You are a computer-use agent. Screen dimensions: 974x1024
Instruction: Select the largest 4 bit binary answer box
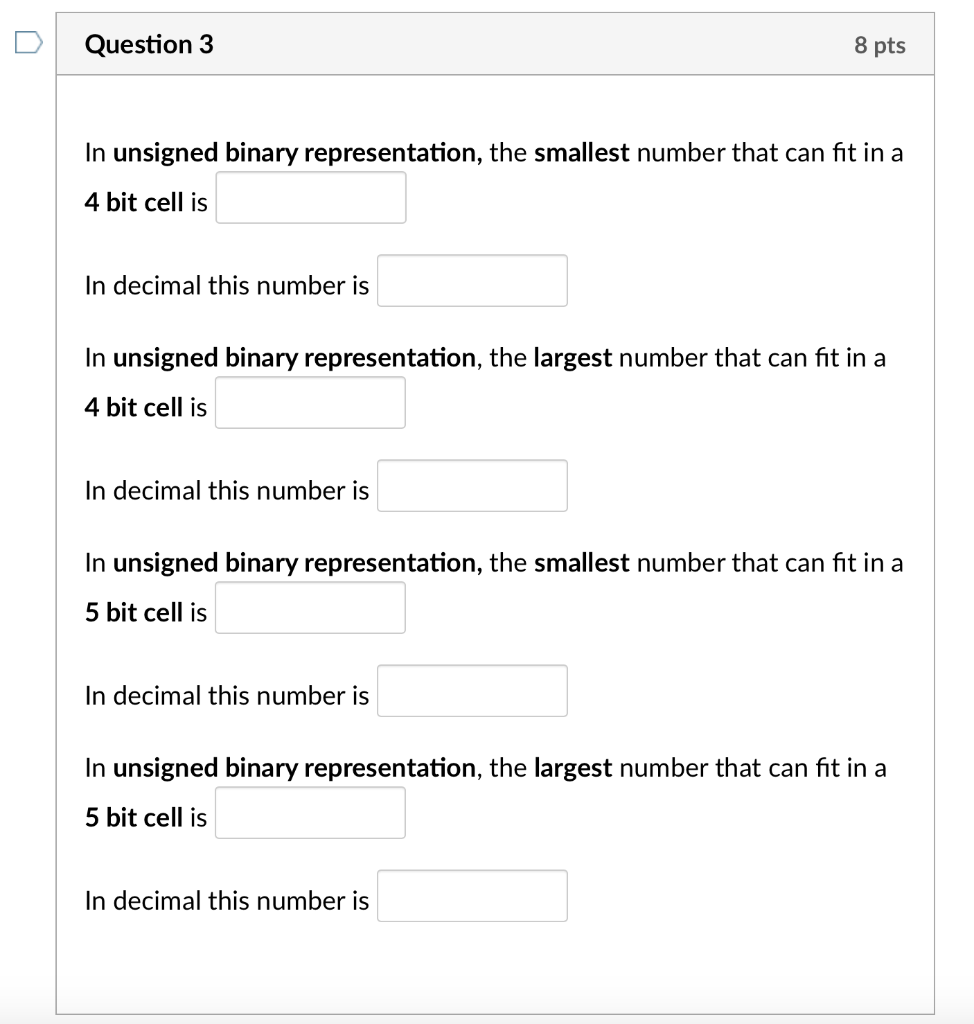tap(310, 402)
